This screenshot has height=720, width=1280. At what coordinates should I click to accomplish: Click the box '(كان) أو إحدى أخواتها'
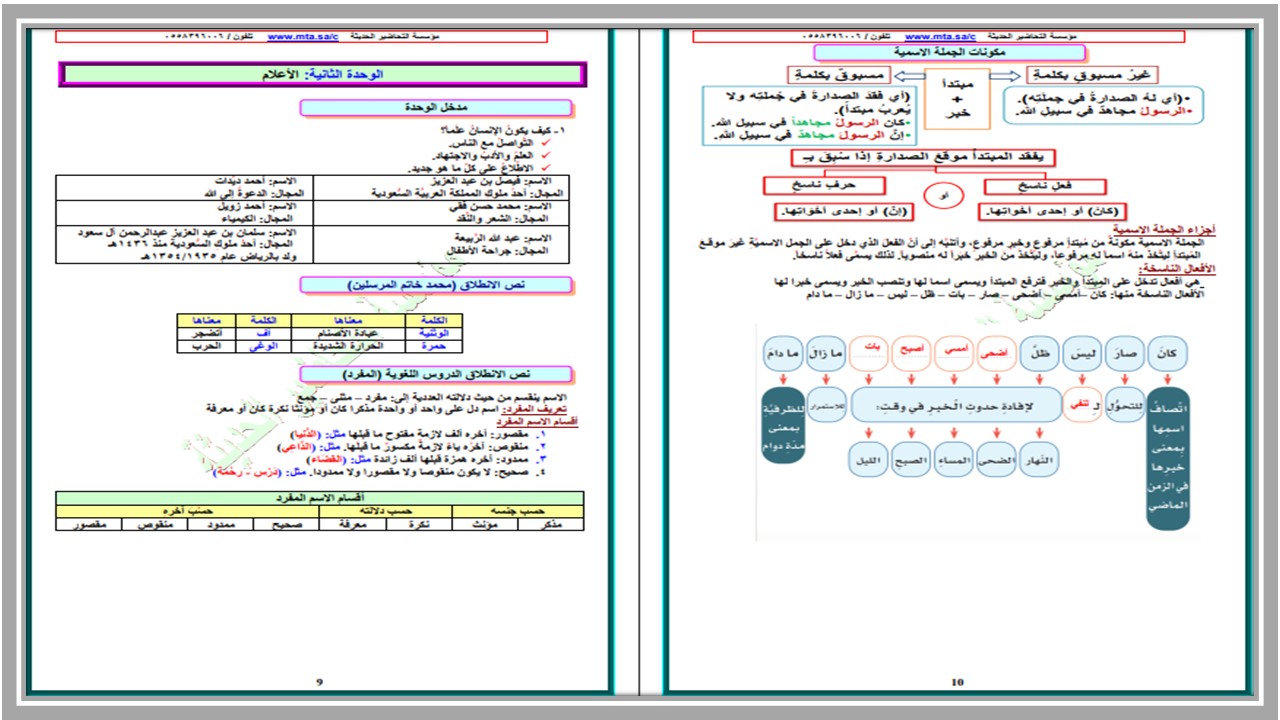point(1051,212)
